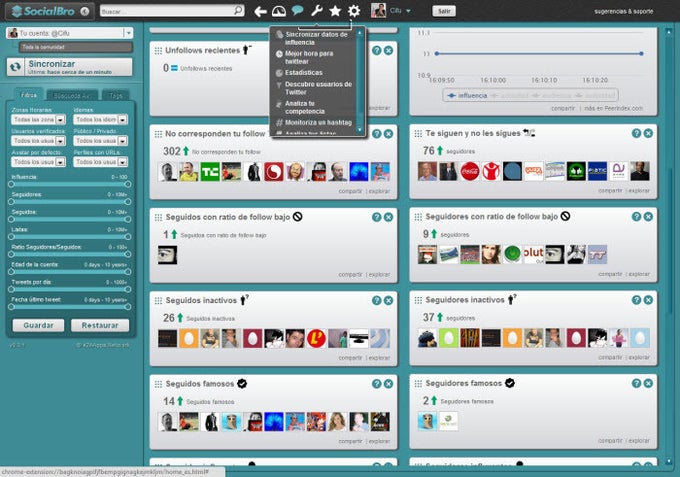Click the Salir button

coord(444,11)
